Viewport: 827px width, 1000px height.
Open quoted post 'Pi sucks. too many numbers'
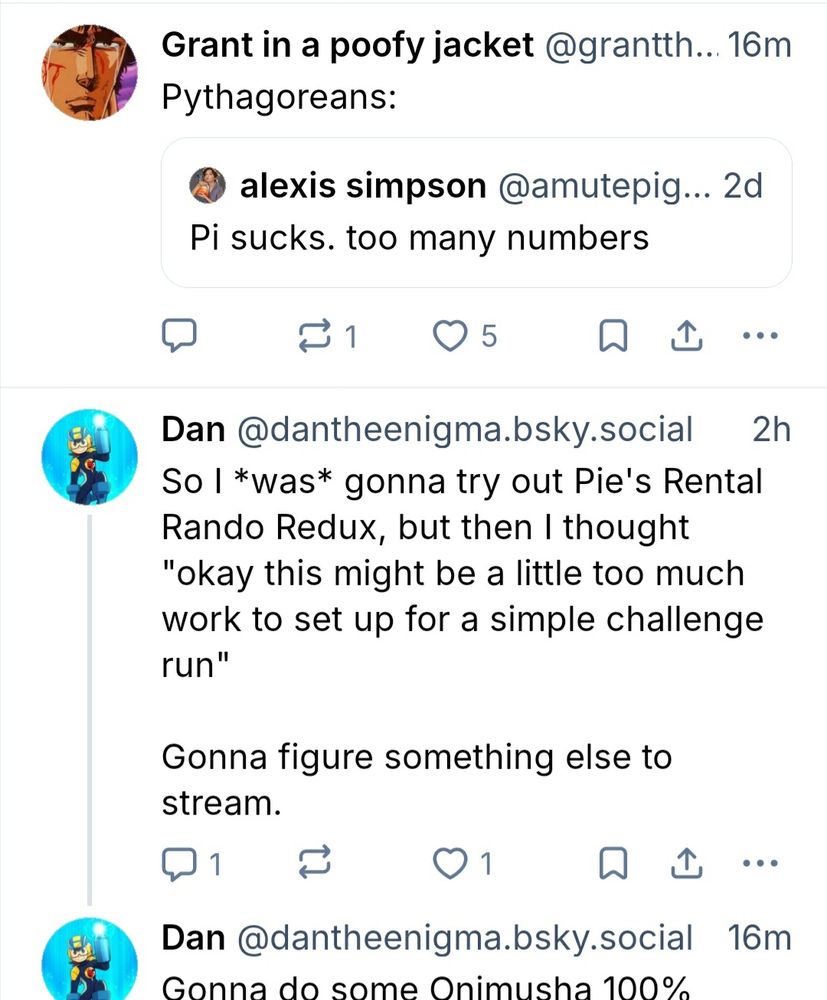pos(476,238)
